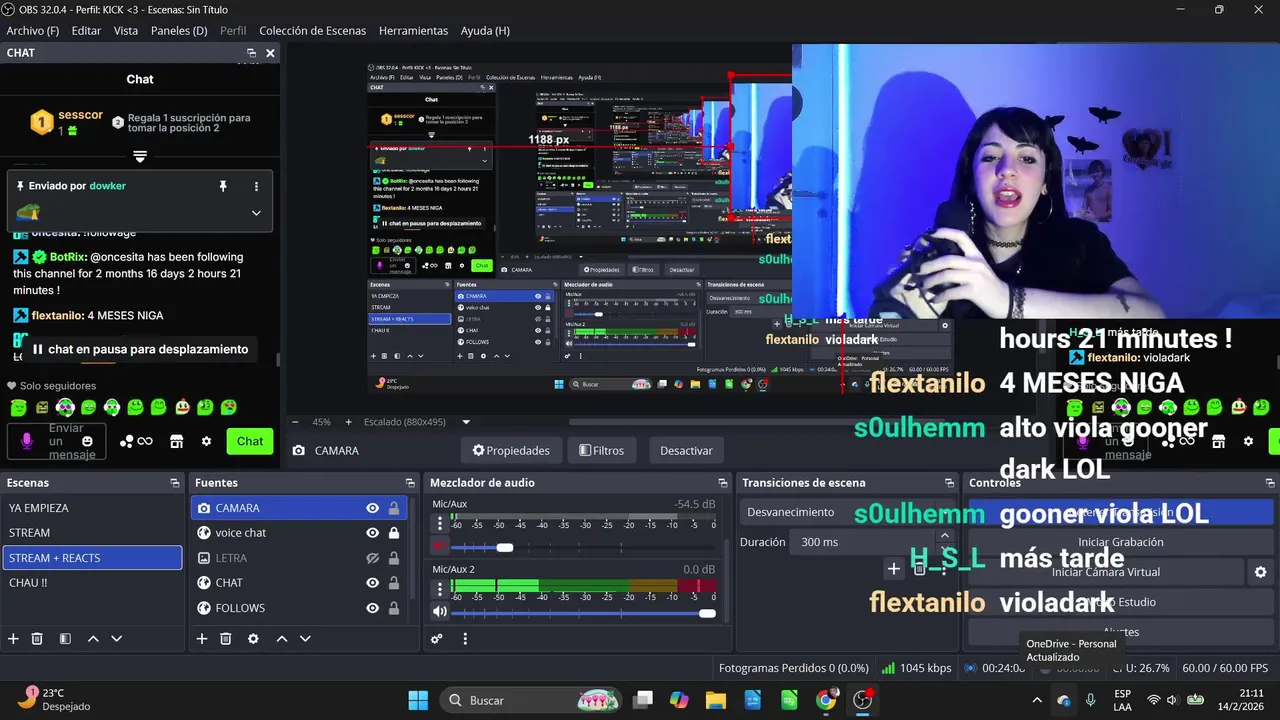
Task: Adjust the Mic/Aux volume slider
Action: (x=505, y=547)
